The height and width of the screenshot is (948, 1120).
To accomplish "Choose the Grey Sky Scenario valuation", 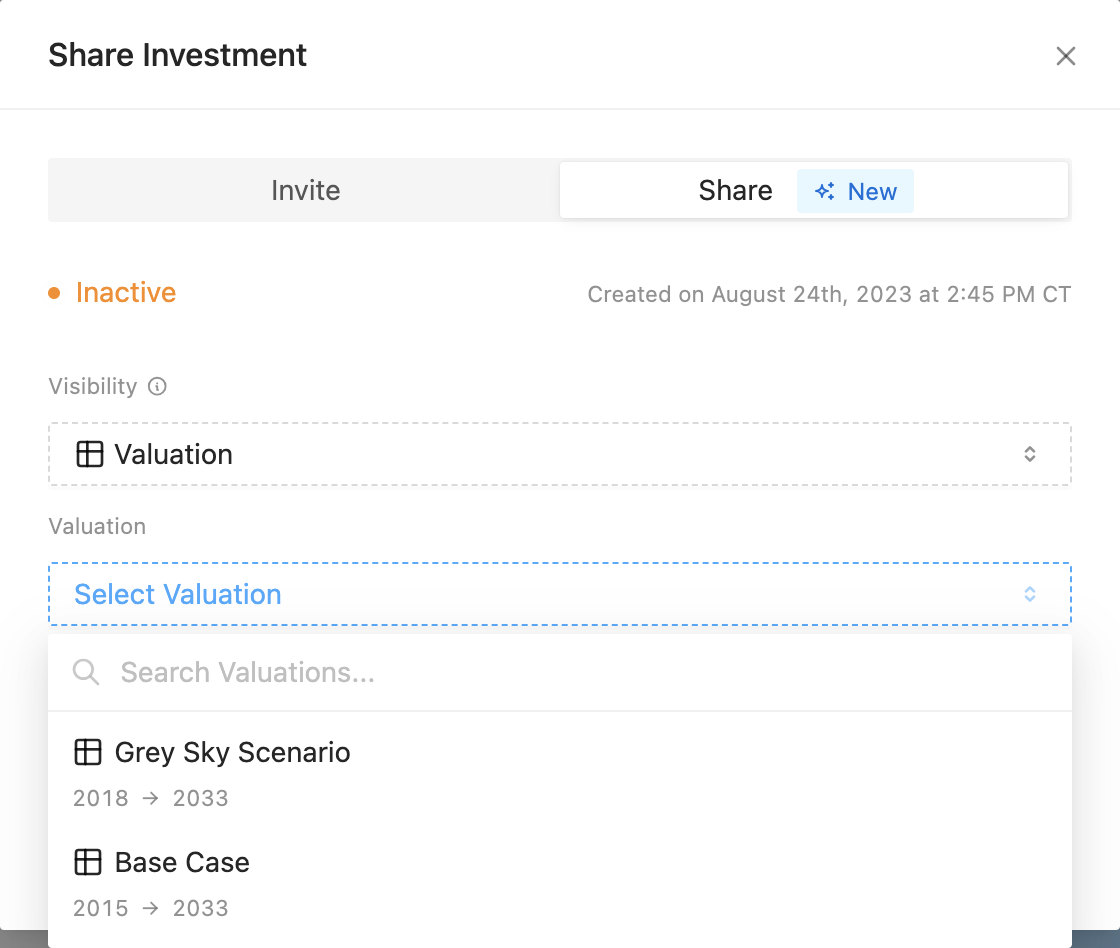I will [x=232, y=752].
